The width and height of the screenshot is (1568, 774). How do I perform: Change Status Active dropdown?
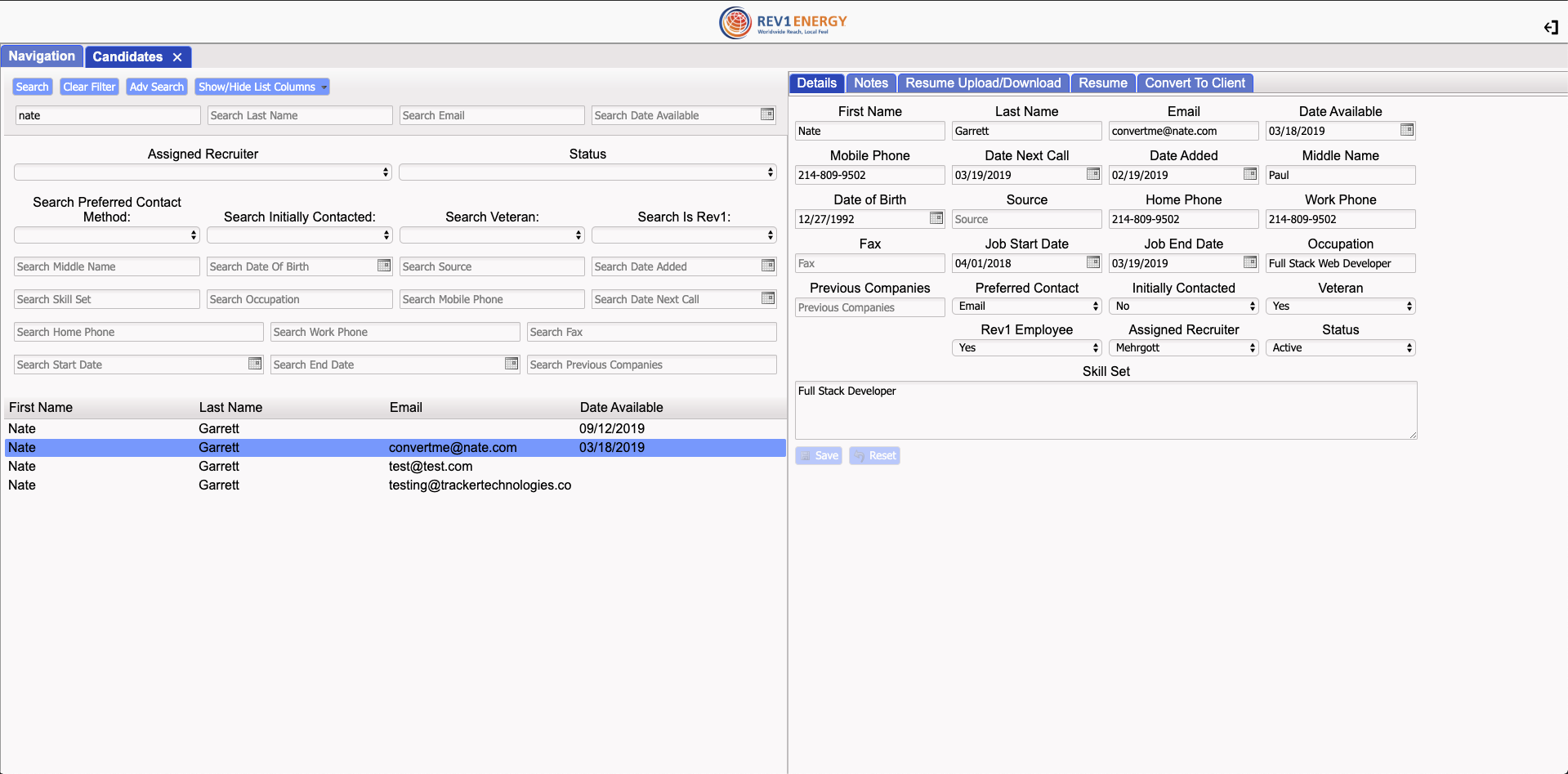pyautogui.click(x=1341, y=348)
